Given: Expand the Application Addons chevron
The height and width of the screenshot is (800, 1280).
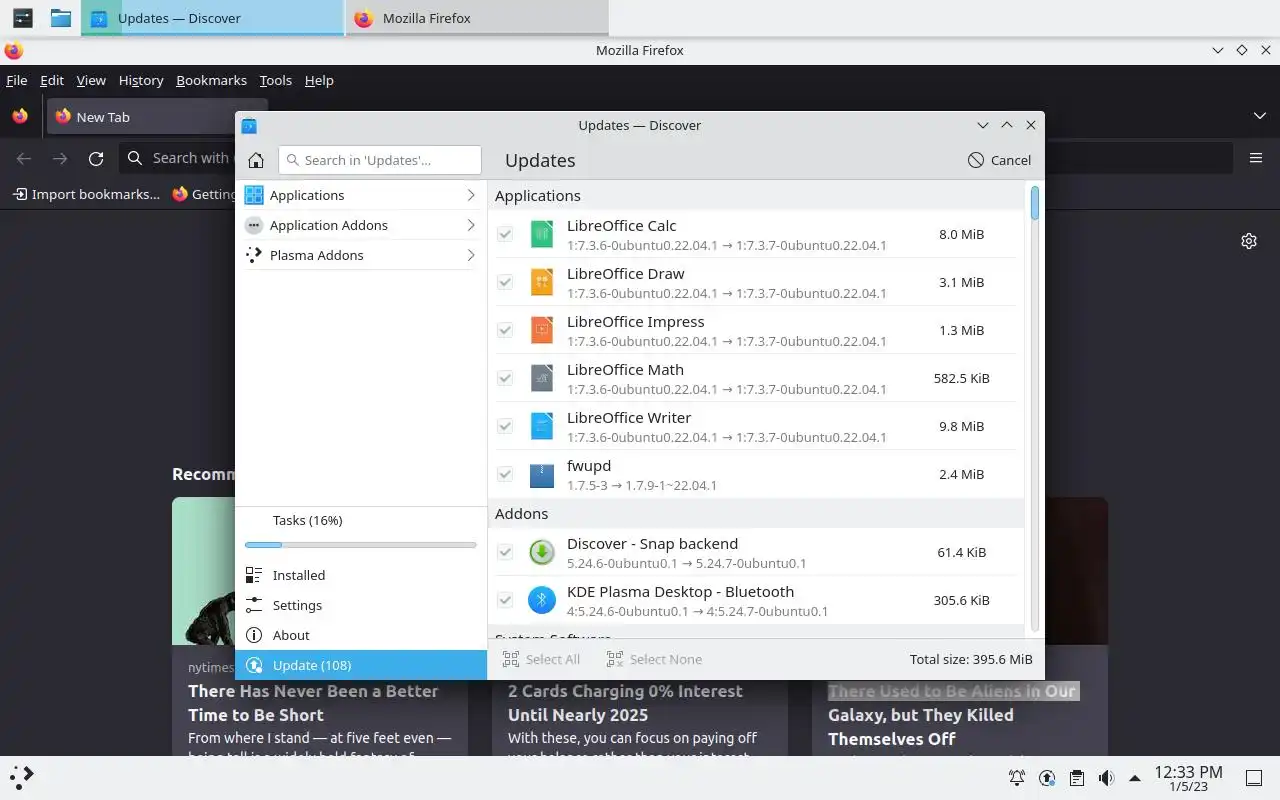Looking at the screenshot, I should point(470,225).
